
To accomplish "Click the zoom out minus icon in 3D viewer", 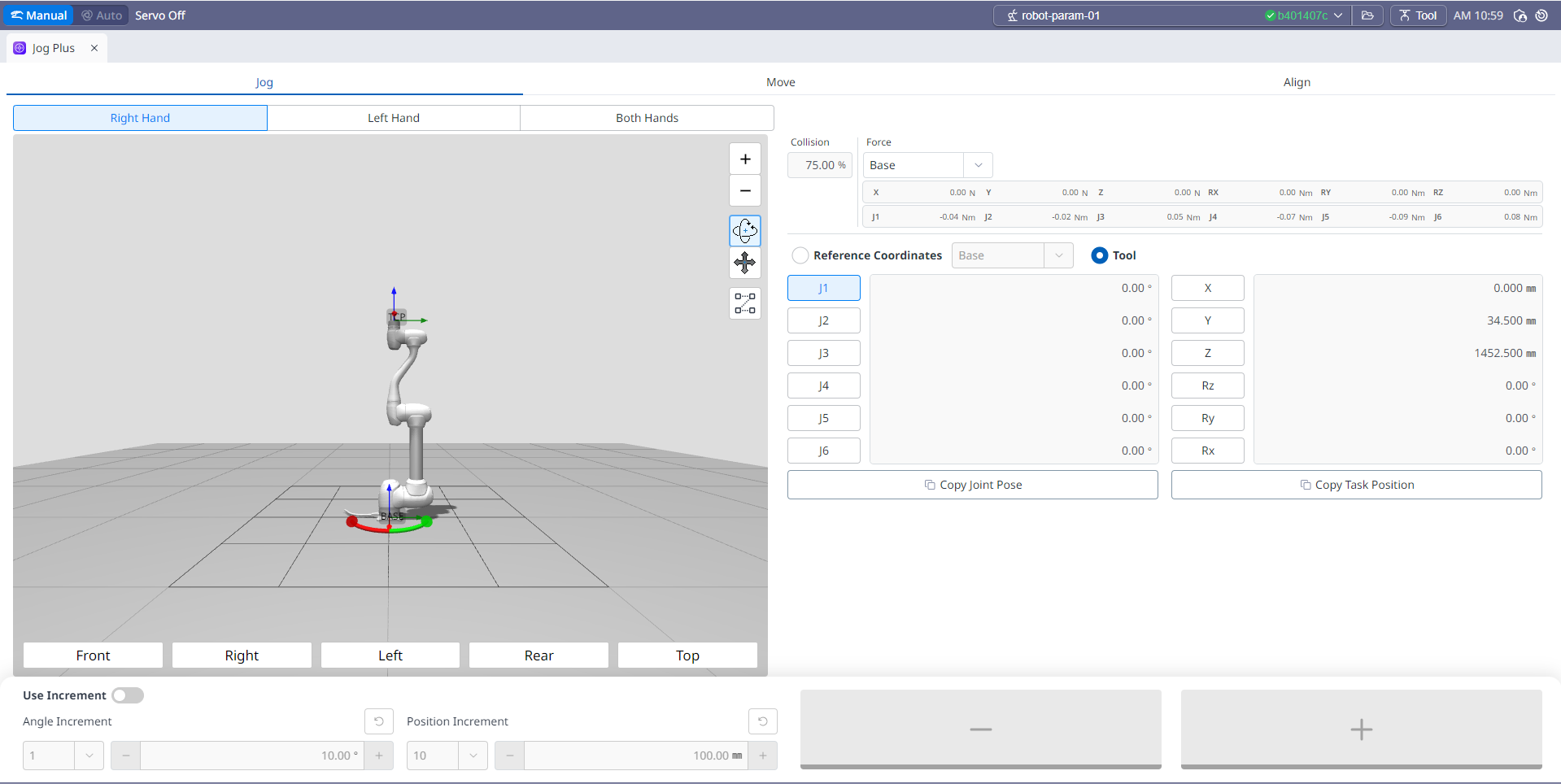I will [744, 191].
